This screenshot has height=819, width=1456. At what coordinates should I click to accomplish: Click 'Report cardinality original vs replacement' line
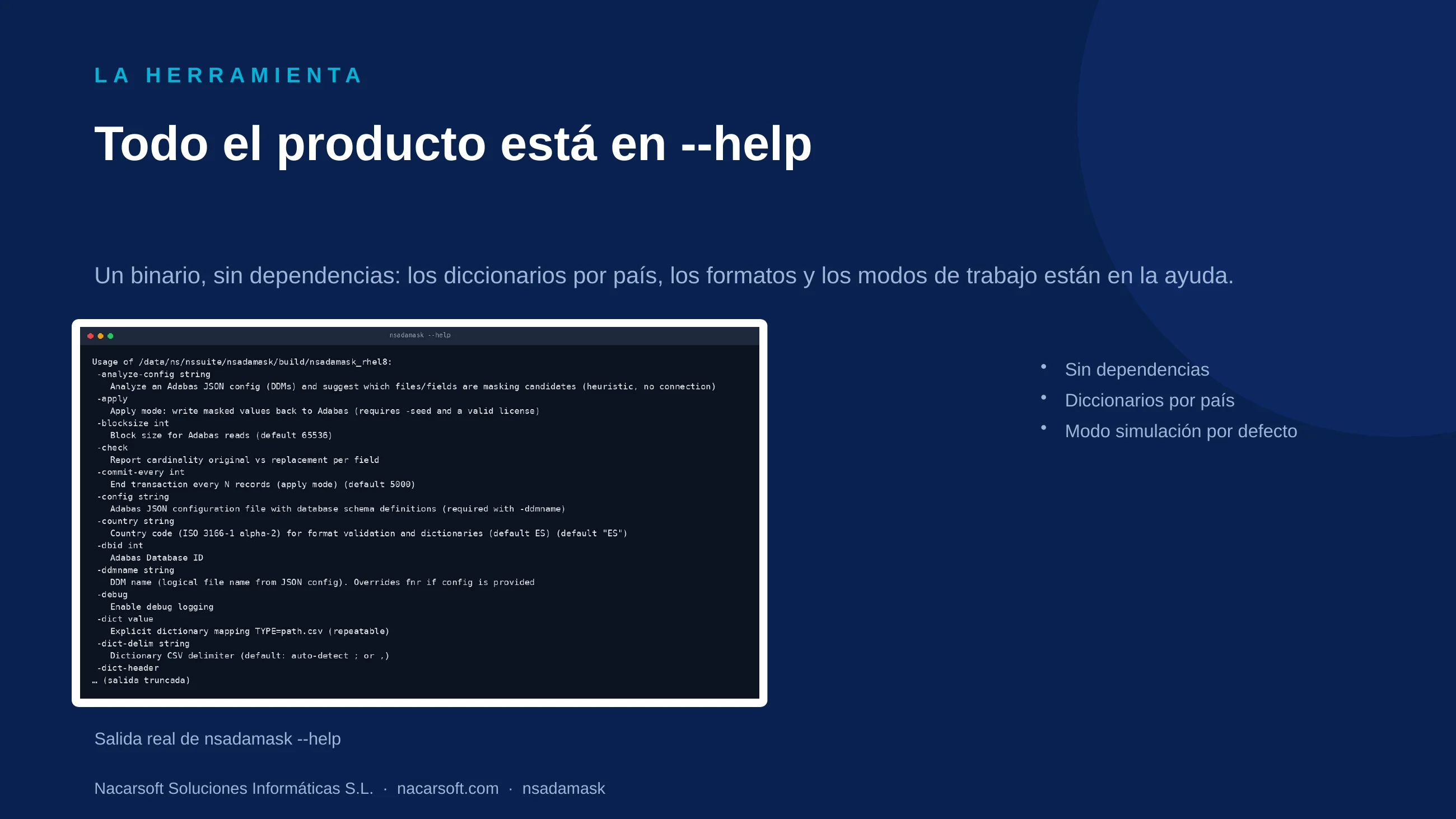(245, 460)
